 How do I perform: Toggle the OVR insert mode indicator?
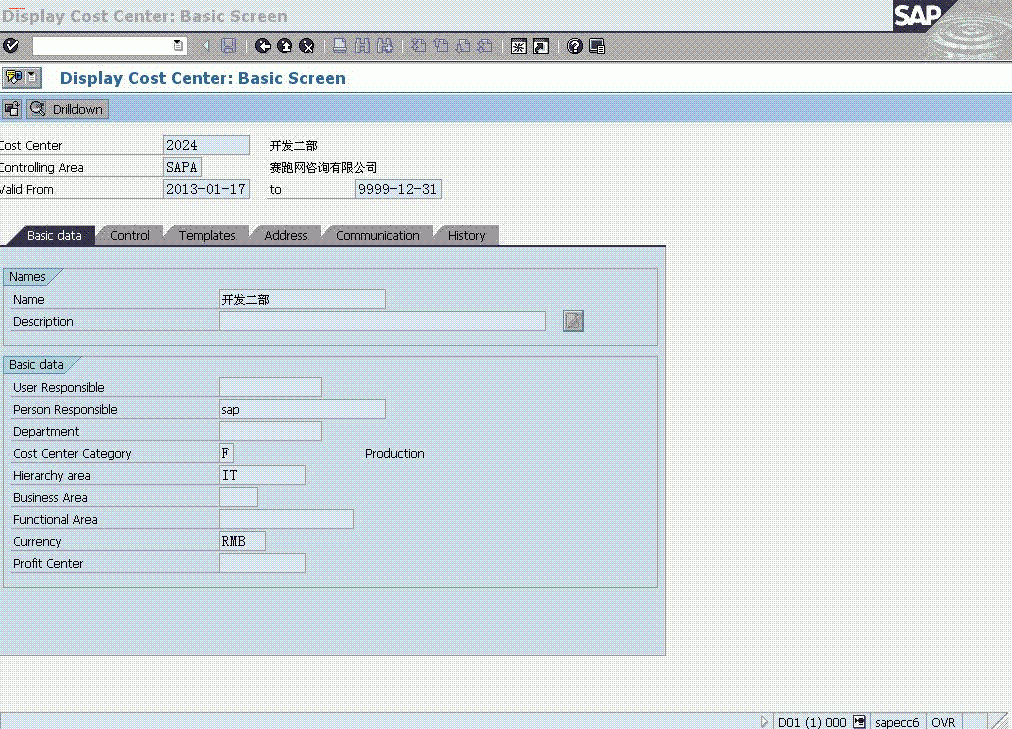pyautogui.click(x=943, y=722)
